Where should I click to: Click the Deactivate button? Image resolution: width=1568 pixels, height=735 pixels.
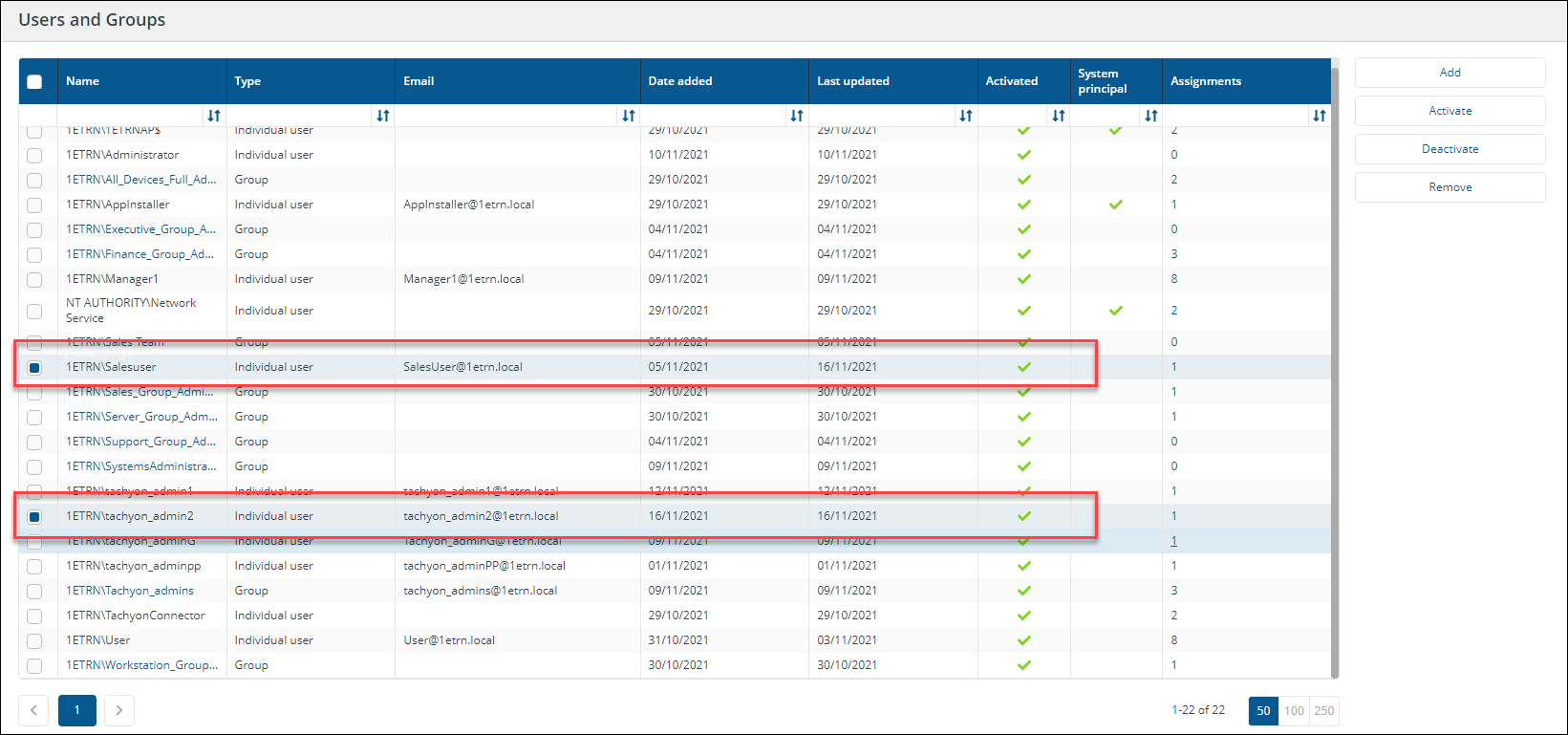point(1450,149)
